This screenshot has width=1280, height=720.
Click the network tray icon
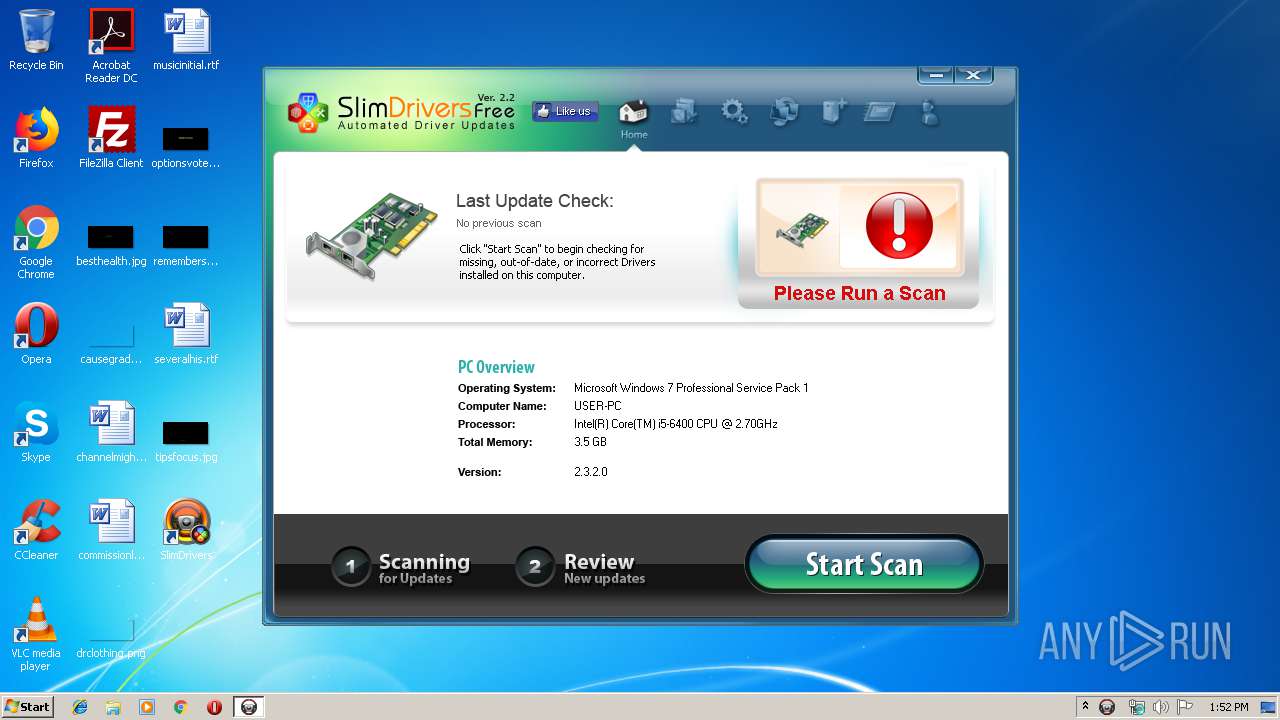coord(1136,707)
